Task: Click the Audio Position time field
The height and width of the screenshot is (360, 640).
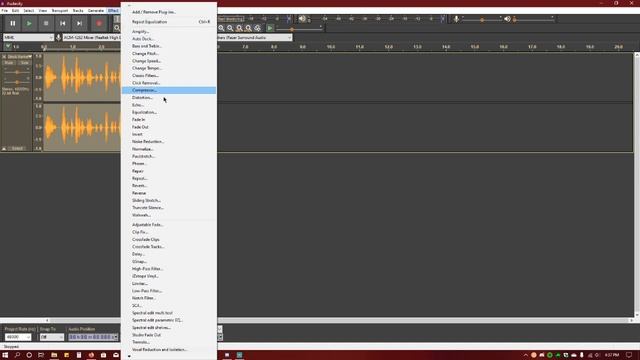Action: [93, 337]
